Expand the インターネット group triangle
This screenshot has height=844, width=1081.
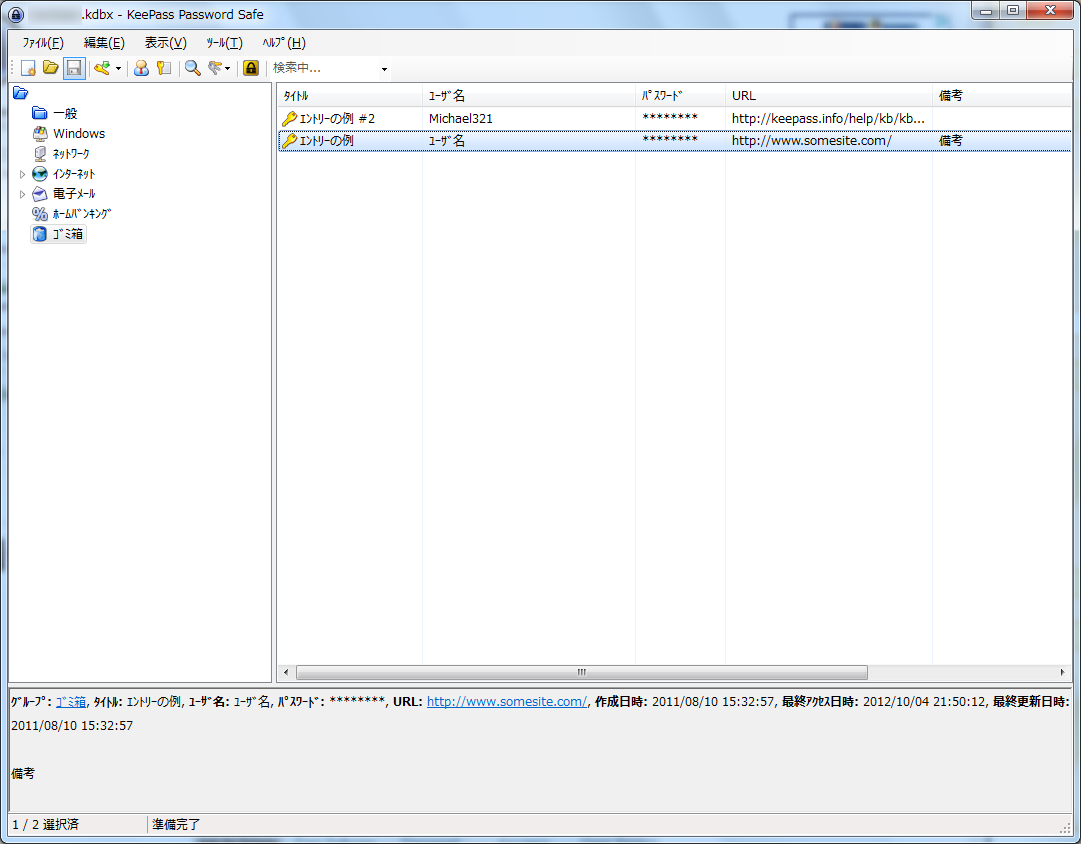pos(22,174)
